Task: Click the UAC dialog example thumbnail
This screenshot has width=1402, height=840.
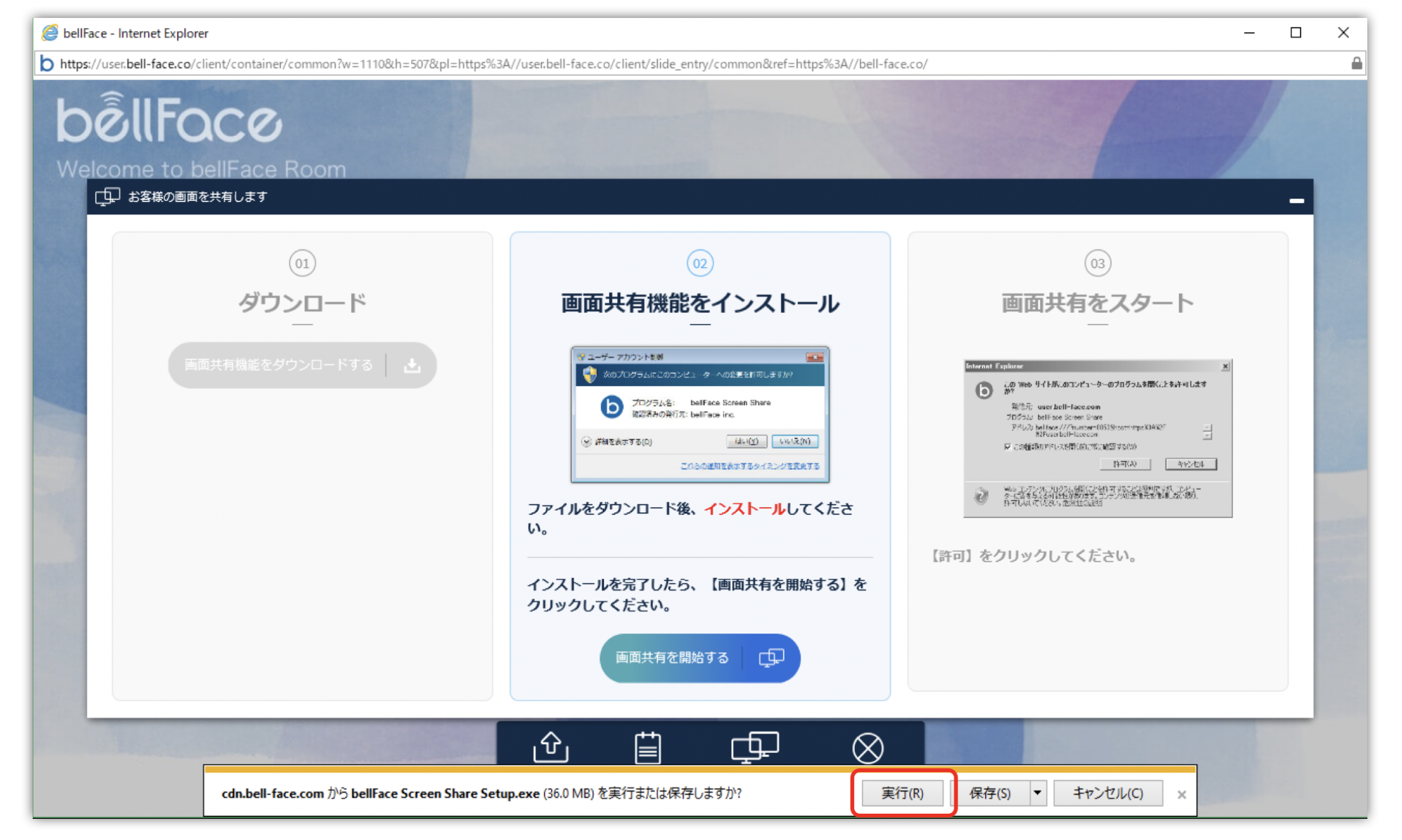Action: [700, 414]
